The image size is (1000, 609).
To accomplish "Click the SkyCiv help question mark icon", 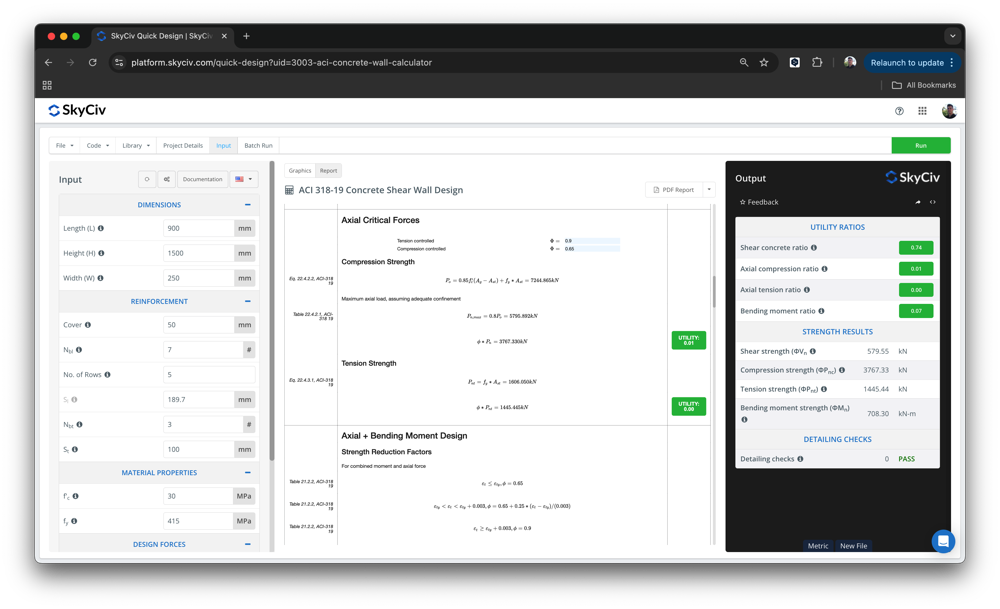I will tap(899, 111).
